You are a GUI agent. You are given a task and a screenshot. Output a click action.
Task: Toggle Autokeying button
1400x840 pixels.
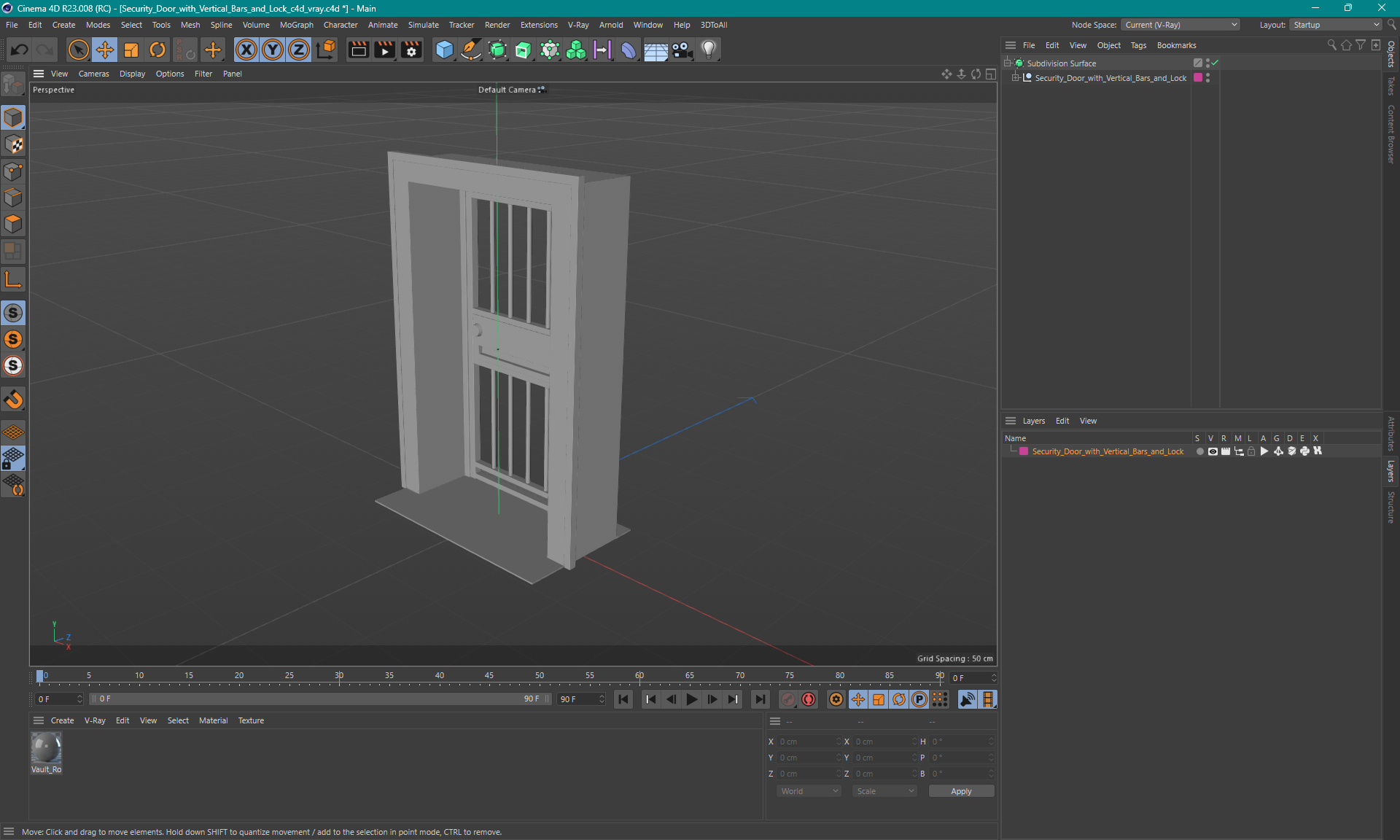coord(809,699)
